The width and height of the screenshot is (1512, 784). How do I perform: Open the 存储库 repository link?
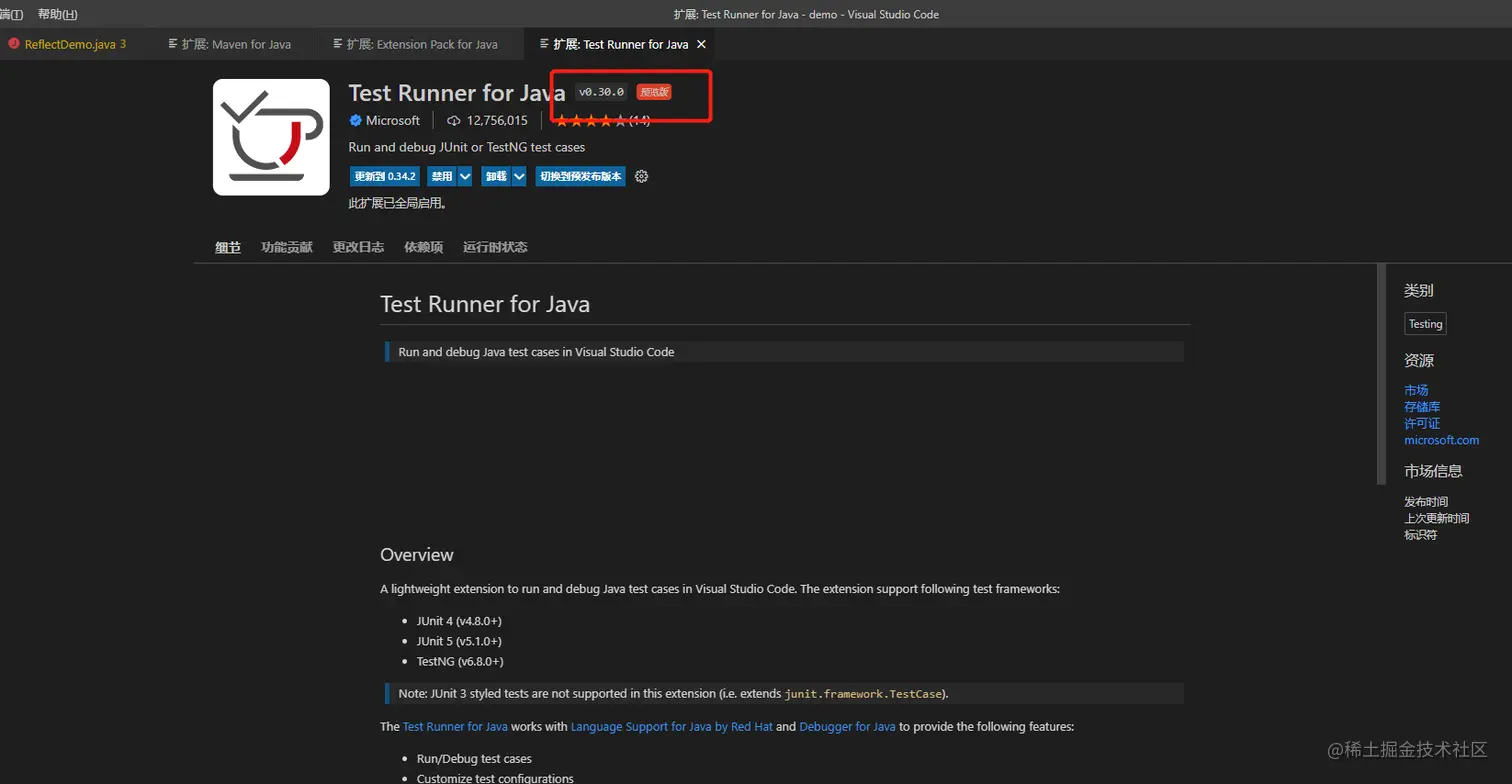point(1421,407)
